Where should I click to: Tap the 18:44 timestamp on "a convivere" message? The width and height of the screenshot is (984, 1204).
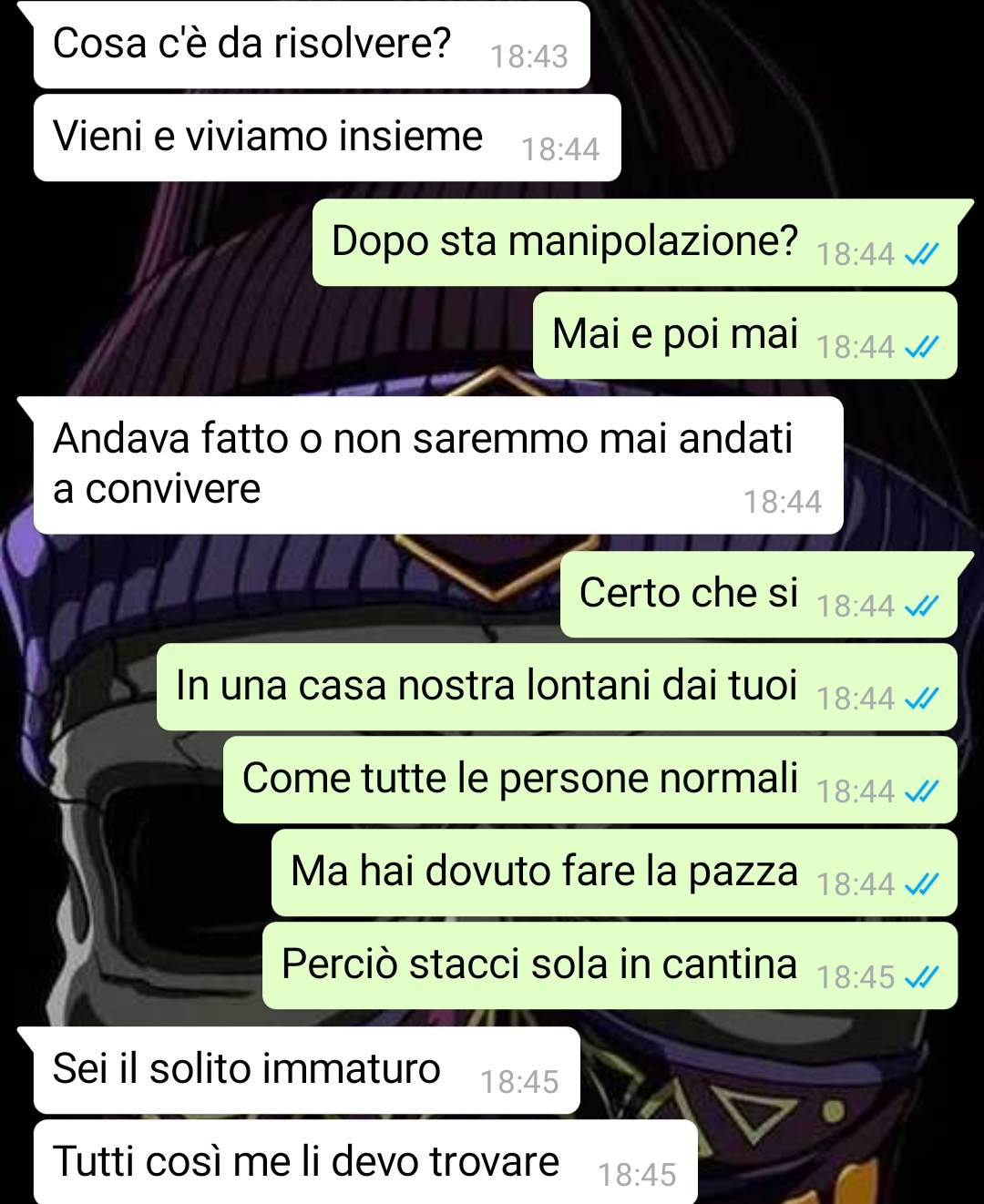point(783,502)
